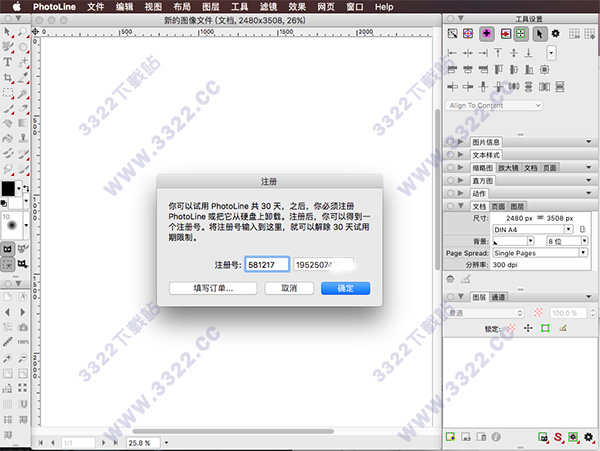Select the Text tool (T)
The image size is (600, 451).
pyautogui.click(x=7, y=62)
